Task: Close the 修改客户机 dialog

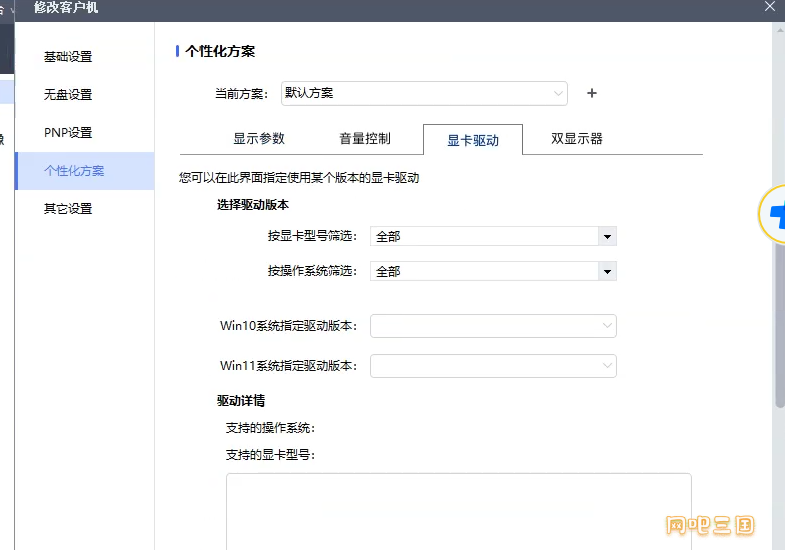Action: pos(769,7)
